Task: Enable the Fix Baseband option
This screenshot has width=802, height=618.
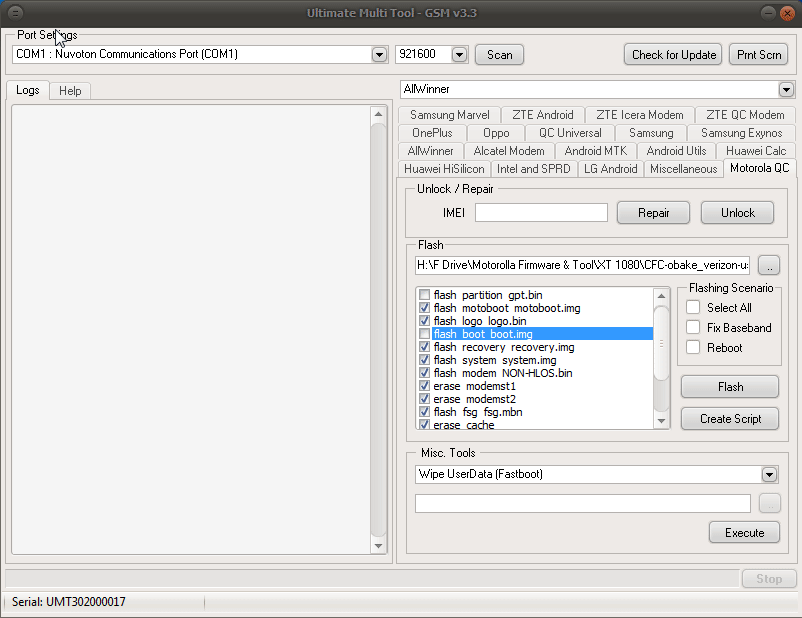Action: click(x=693, y=327)
